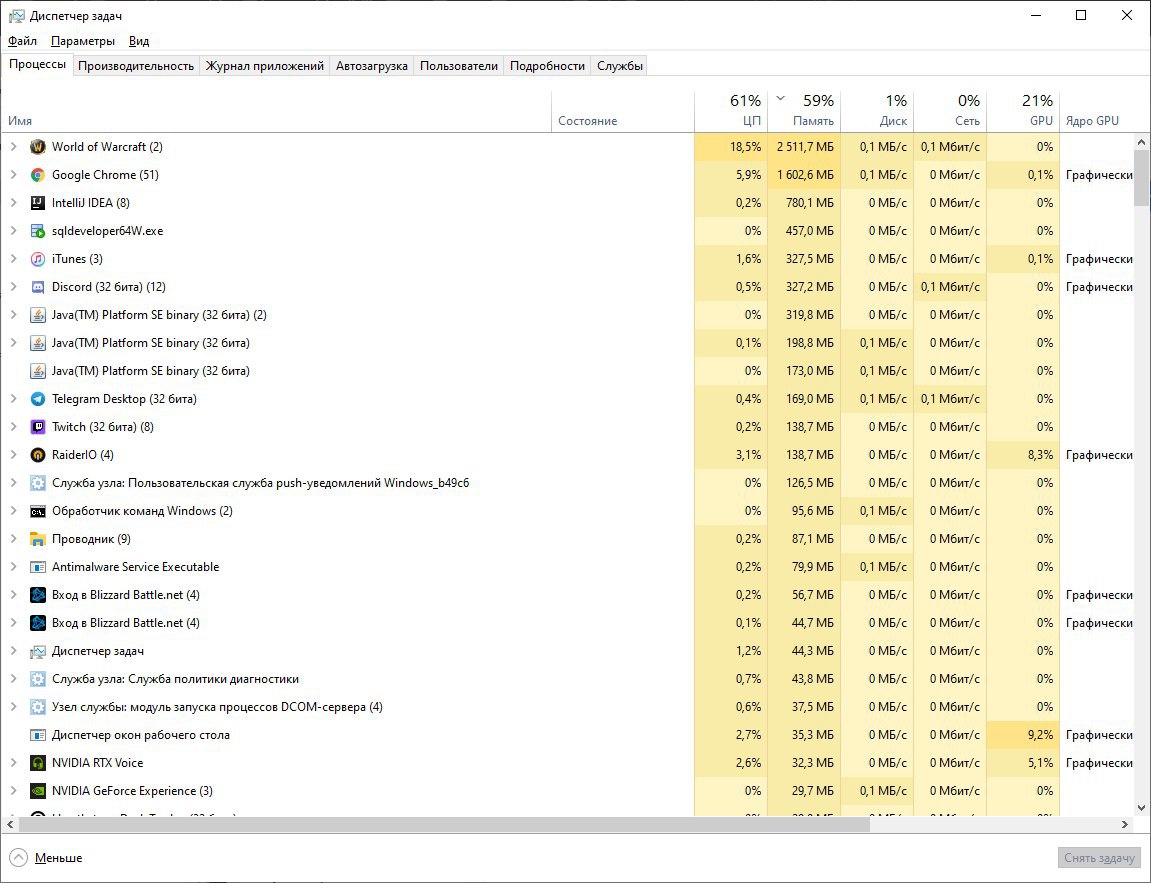Click Служба политики диагностики gear icon
Viewport: 1151px width, 883px height.
[37, 679]
